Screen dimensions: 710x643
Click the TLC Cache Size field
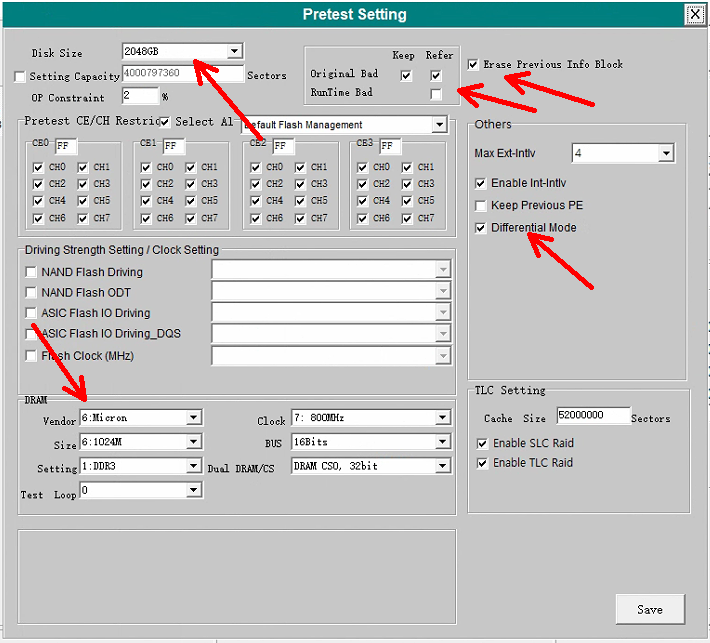593,415
